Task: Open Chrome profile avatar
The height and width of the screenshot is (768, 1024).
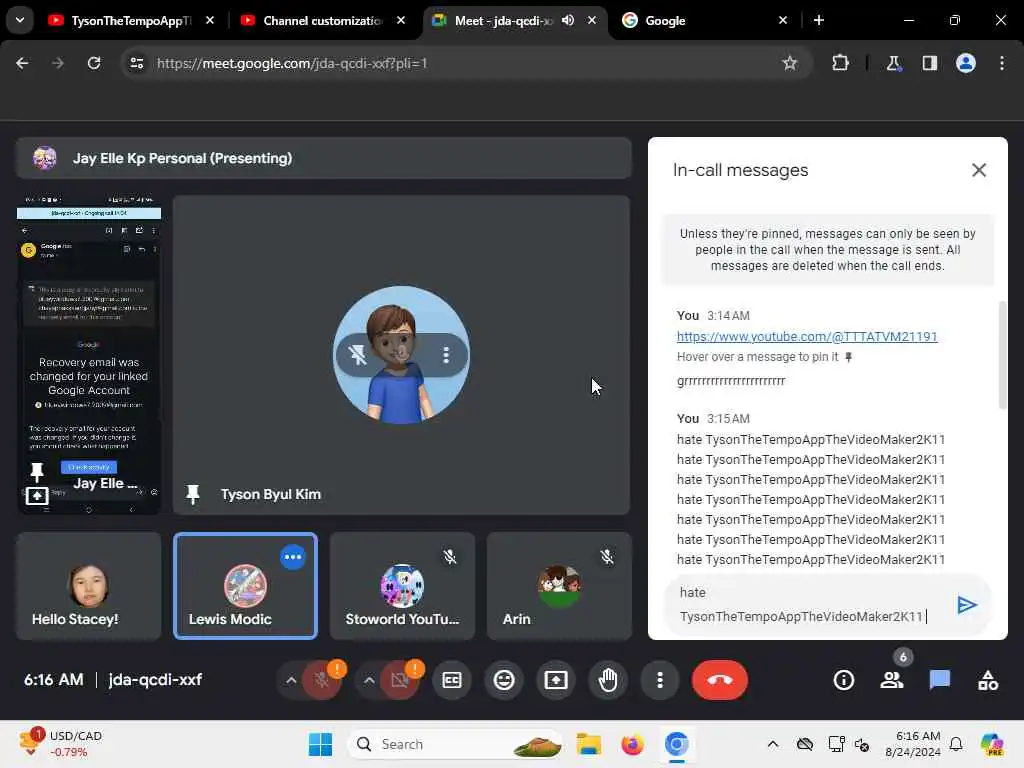Action: point(966,63)
